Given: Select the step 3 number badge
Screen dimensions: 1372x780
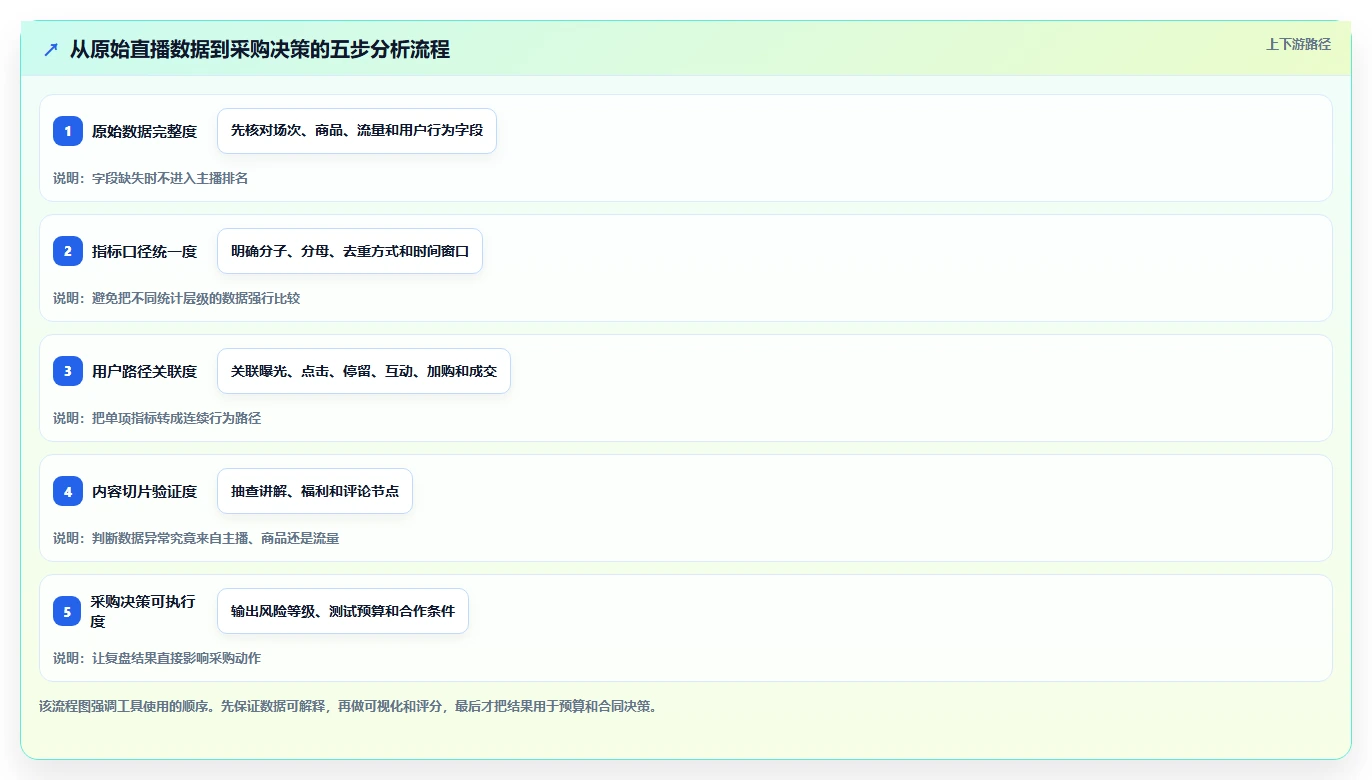Looking at the screenshot, I should pos(68,371).
